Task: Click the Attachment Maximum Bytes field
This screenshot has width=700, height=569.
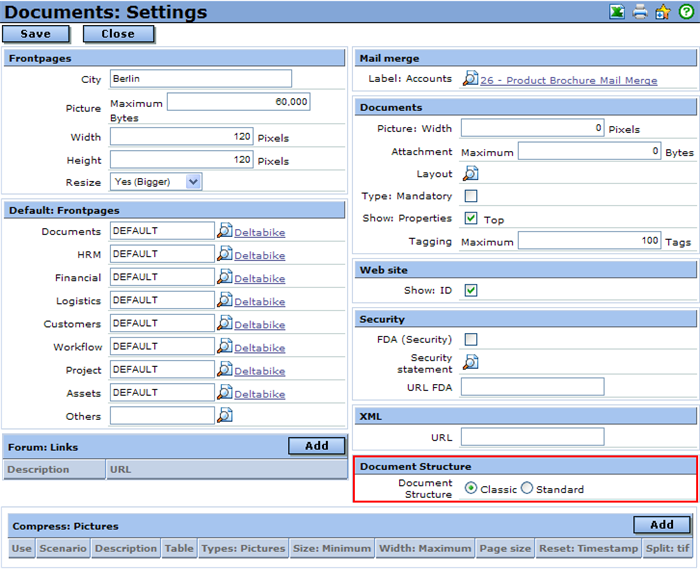Action: (589, 151)
